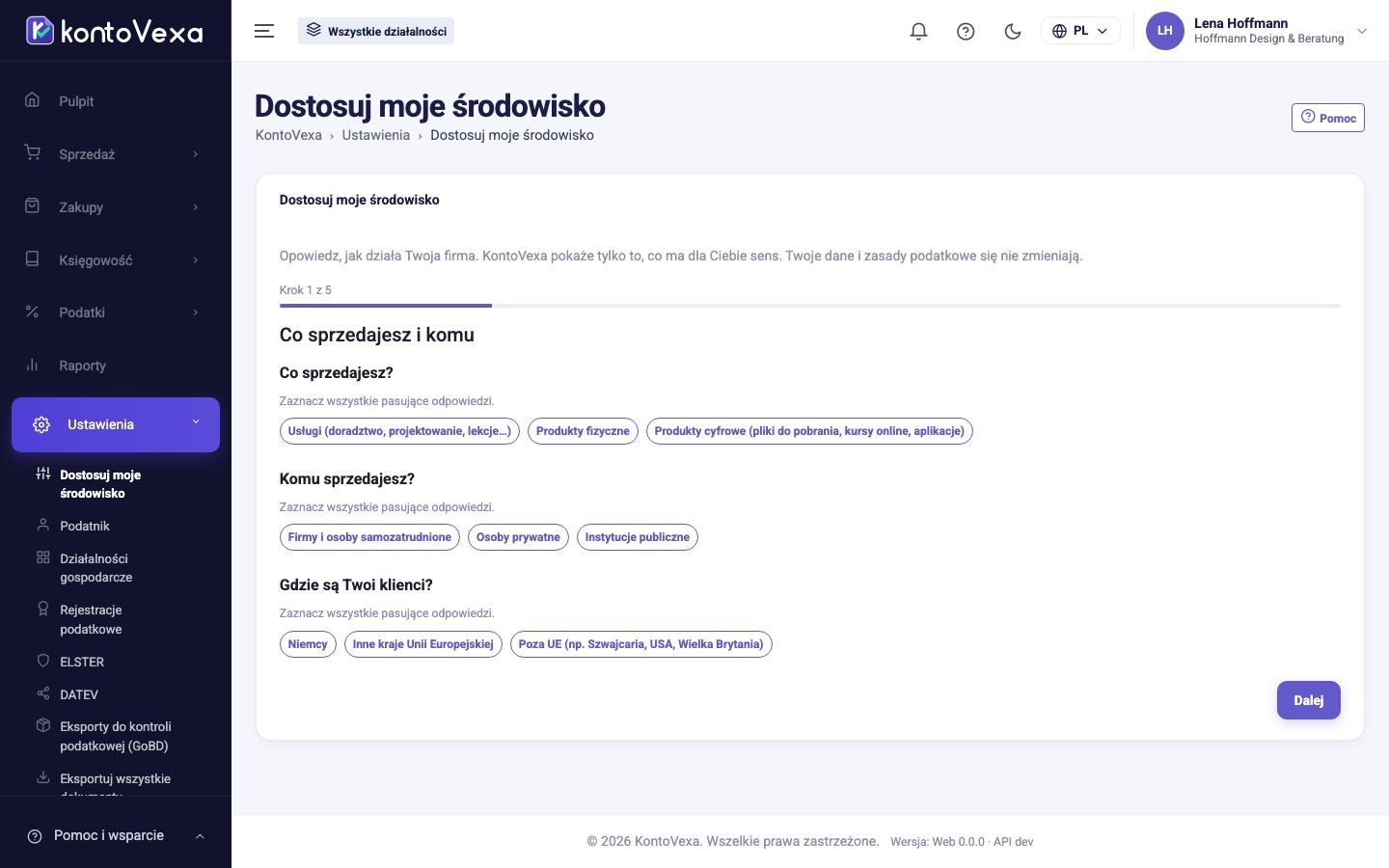Open 'Rejestracje podatkowe' in the sidebar
This screenshot has width=1389, height=868.
pyautogui.click(x=91, y=619)
